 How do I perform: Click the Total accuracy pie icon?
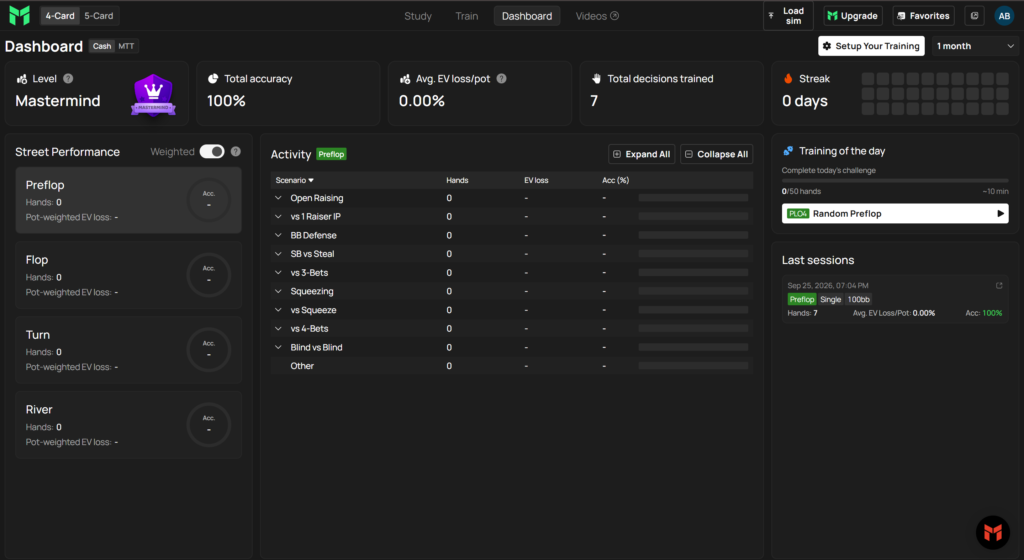(213, 78)
